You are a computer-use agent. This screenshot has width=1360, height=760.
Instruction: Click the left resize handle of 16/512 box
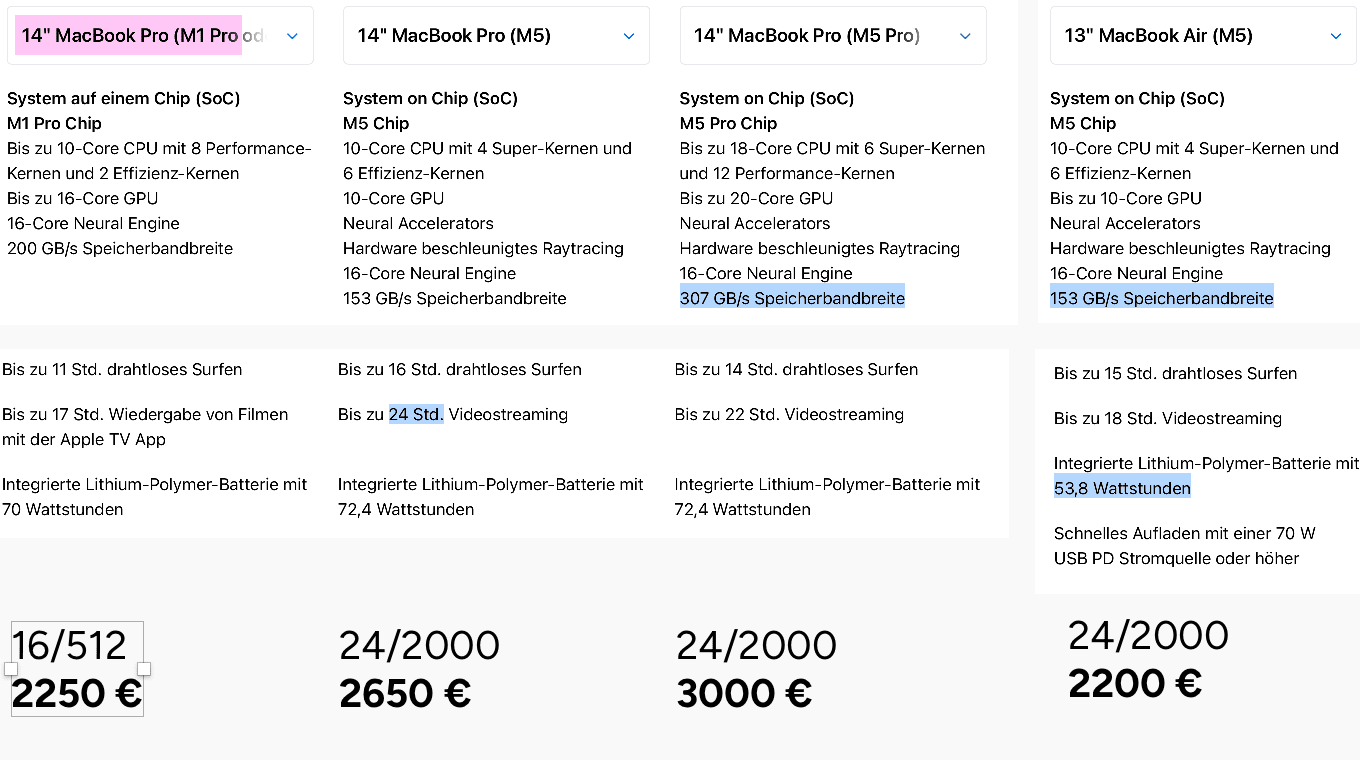coord(11,668)
